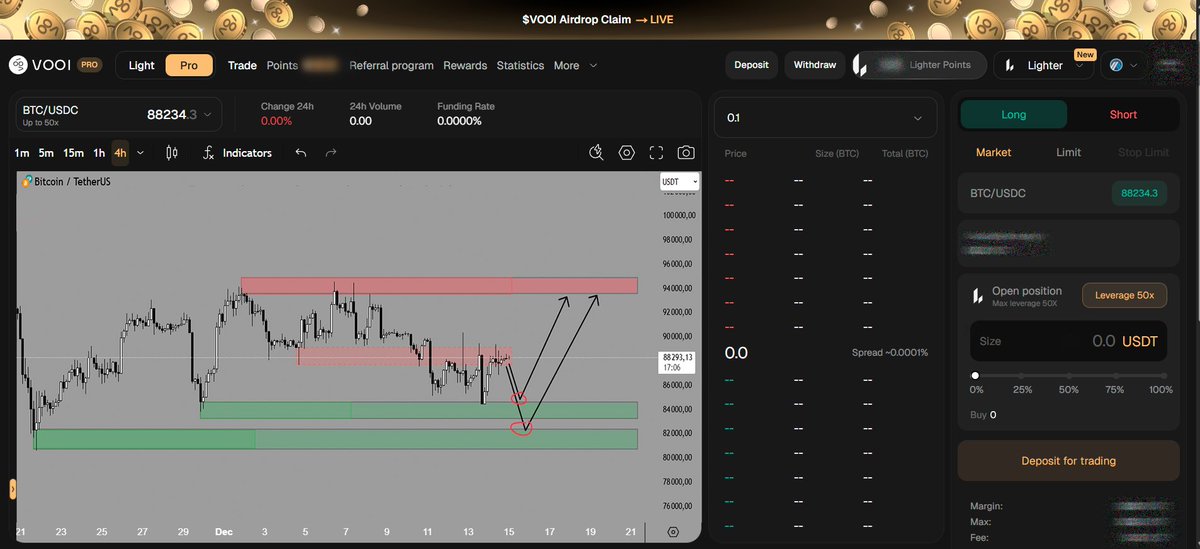Open chart settings hexagon icon

pos(627,153)
